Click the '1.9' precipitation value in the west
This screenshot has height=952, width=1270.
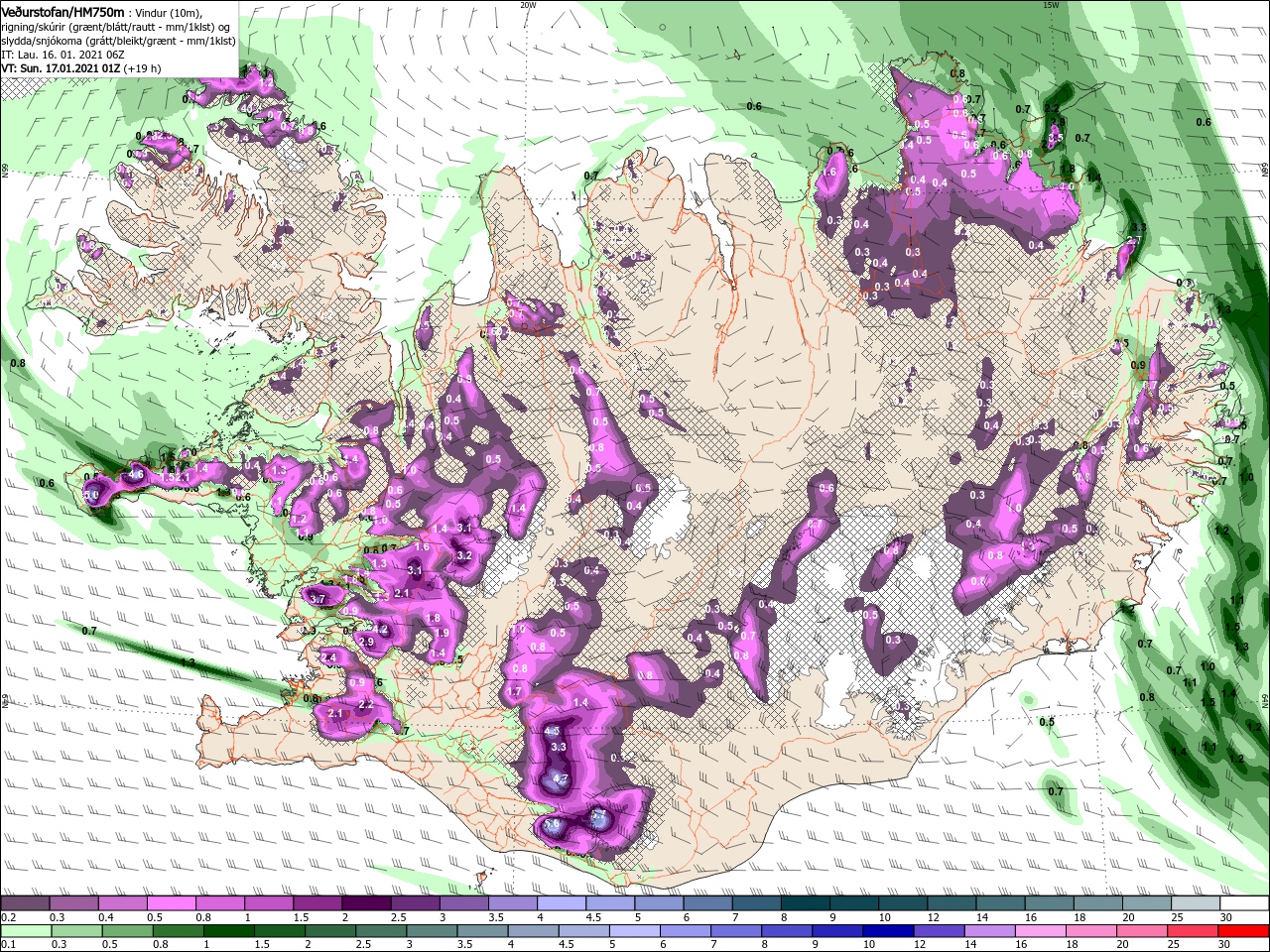pyautogui.click(x=443, y=633)
